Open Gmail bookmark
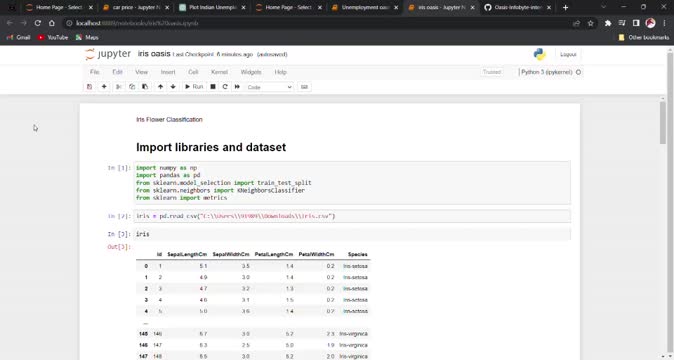 (x=18, y=37)
